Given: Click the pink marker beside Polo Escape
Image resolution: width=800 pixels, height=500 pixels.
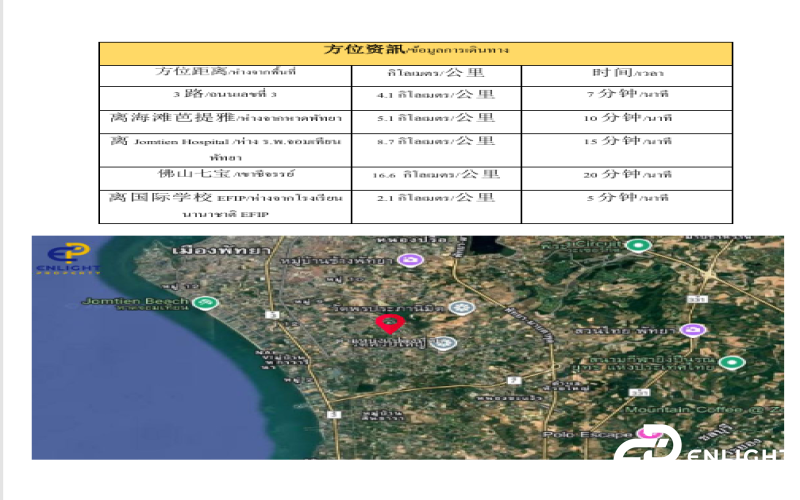Looking at the screenshot, I should coord(643,435).
